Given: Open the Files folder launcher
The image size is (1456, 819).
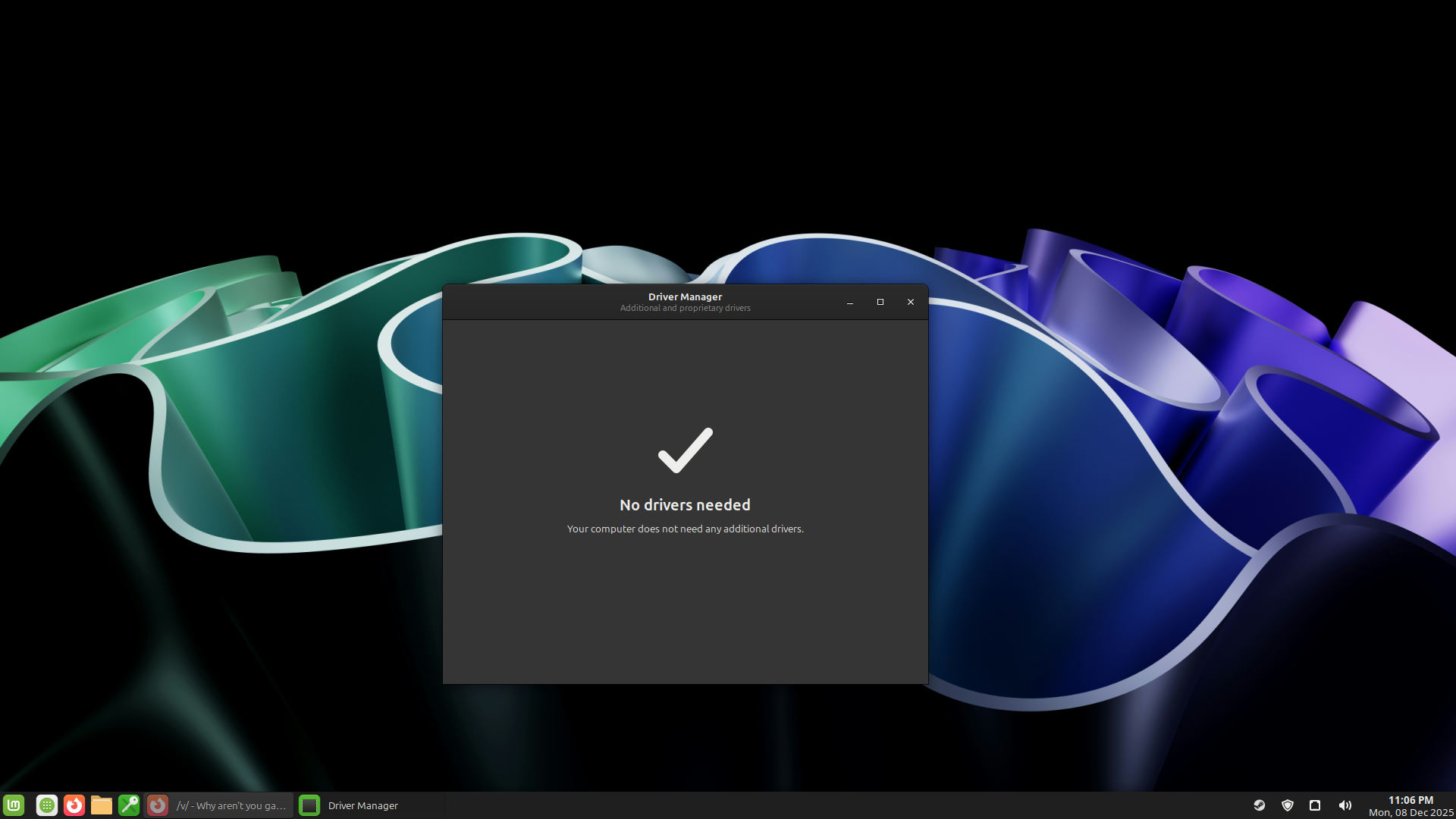Looking at the screenshot, I should 102,805.
